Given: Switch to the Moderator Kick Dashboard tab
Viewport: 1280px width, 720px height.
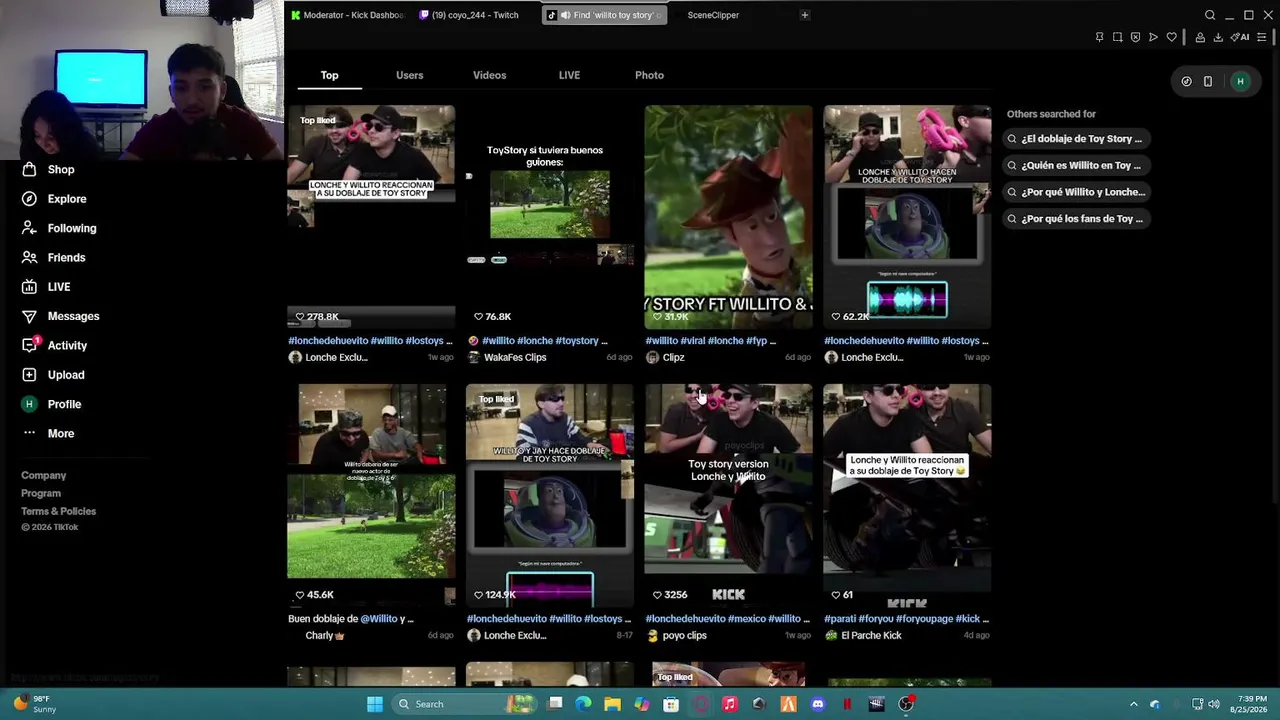Looking at the screenshot, I should pos(347,15).
